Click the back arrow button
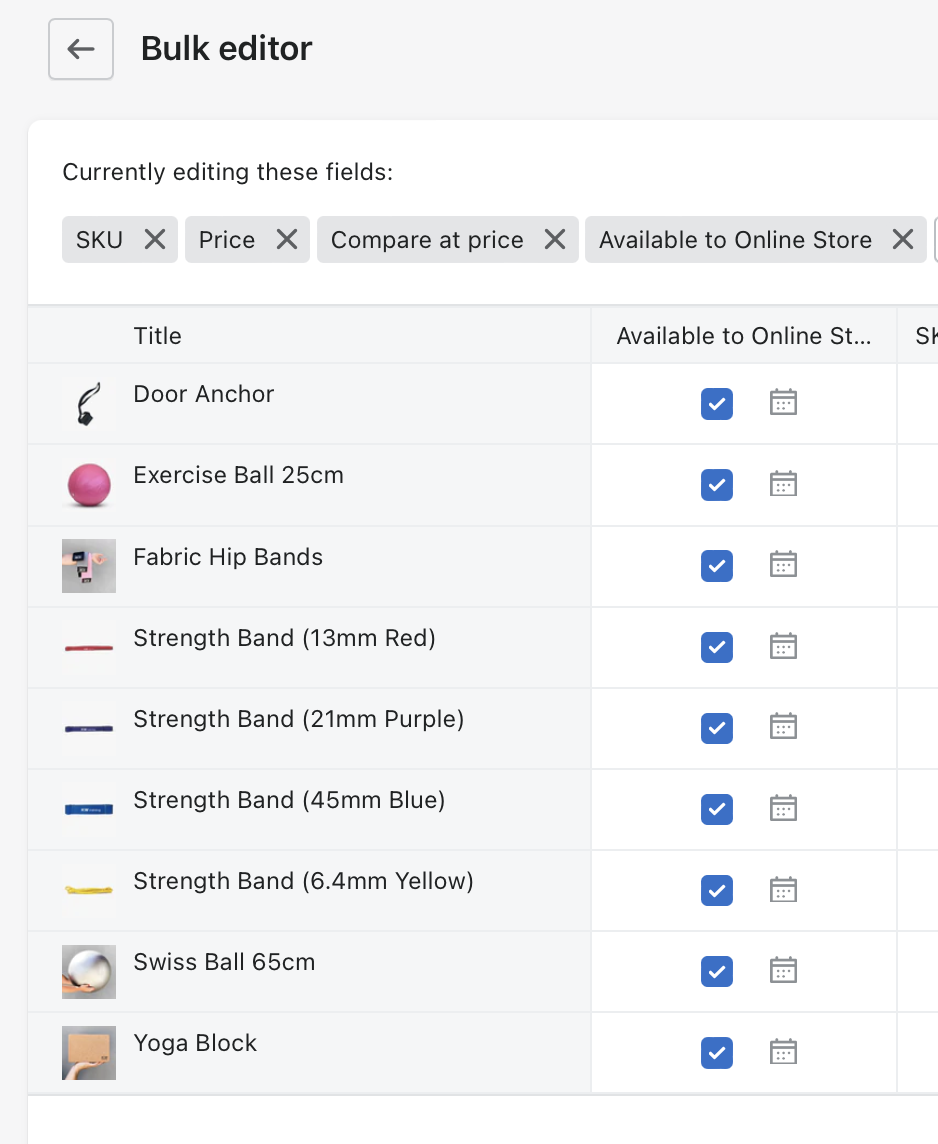 coord(81,49)
